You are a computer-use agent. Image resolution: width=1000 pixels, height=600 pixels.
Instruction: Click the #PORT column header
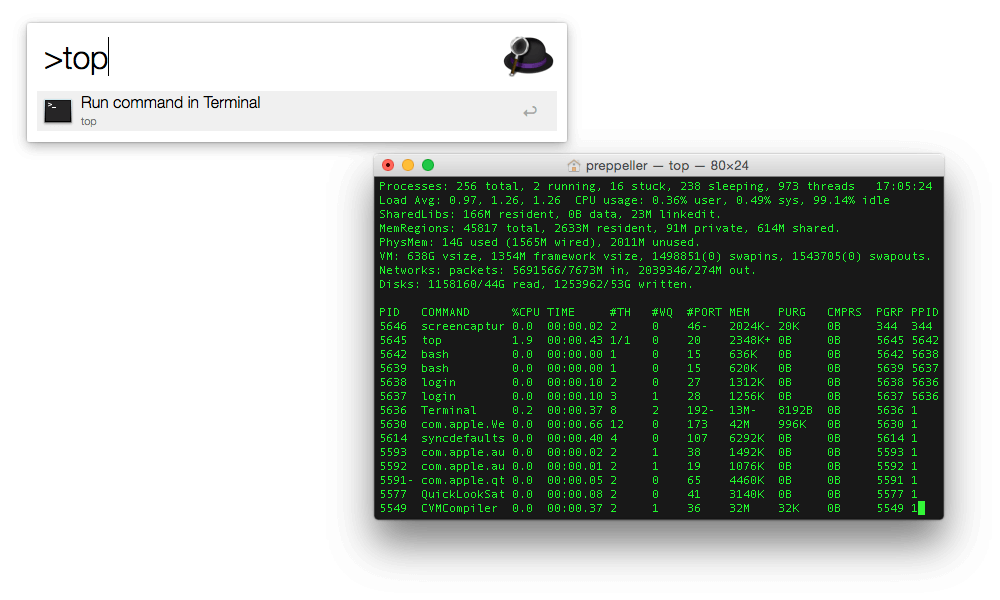[704, 312]
